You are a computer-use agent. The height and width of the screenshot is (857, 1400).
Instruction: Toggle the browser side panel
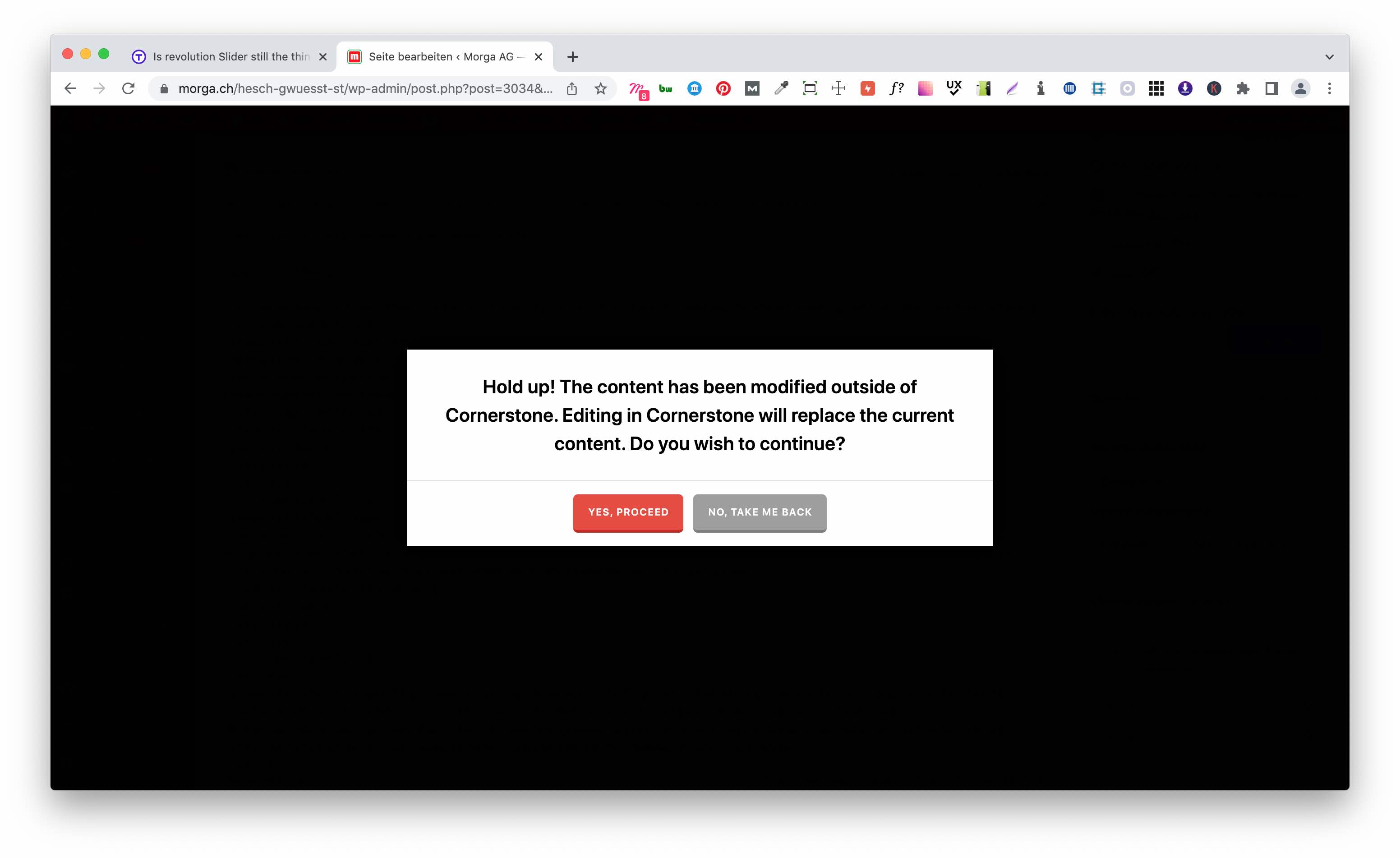tap(1271, 89)
